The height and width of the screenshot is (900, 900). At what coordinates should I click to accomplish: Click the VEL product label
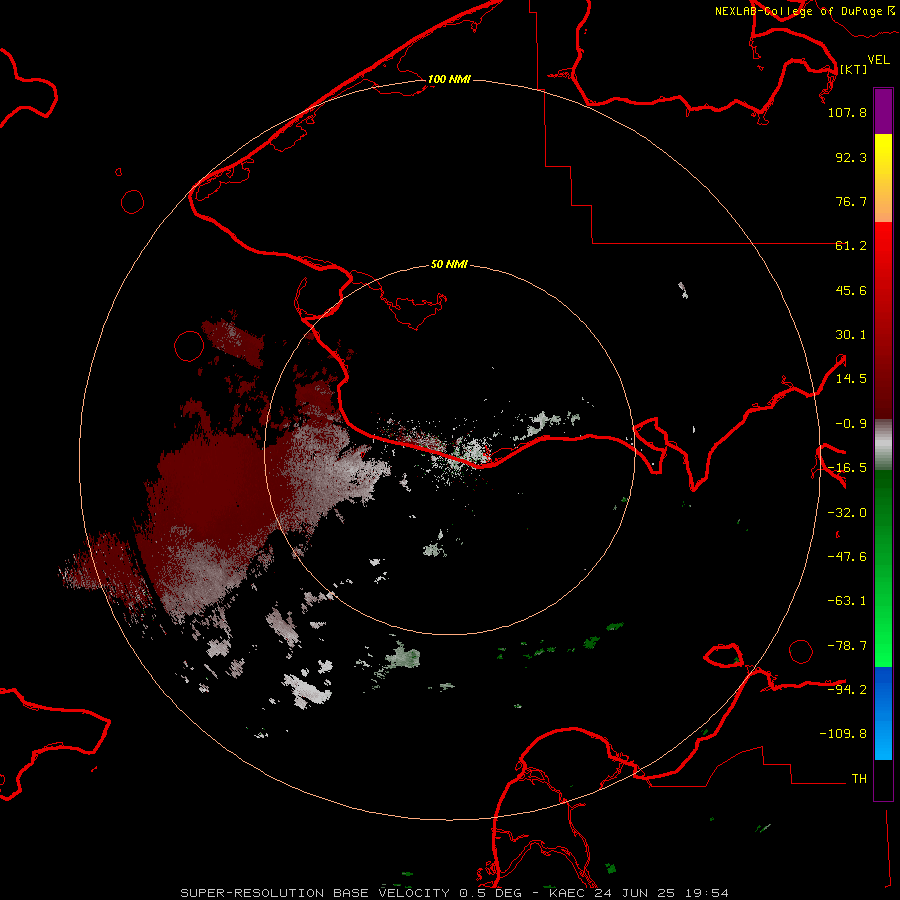pyautogui.click(x=879, y=60)
